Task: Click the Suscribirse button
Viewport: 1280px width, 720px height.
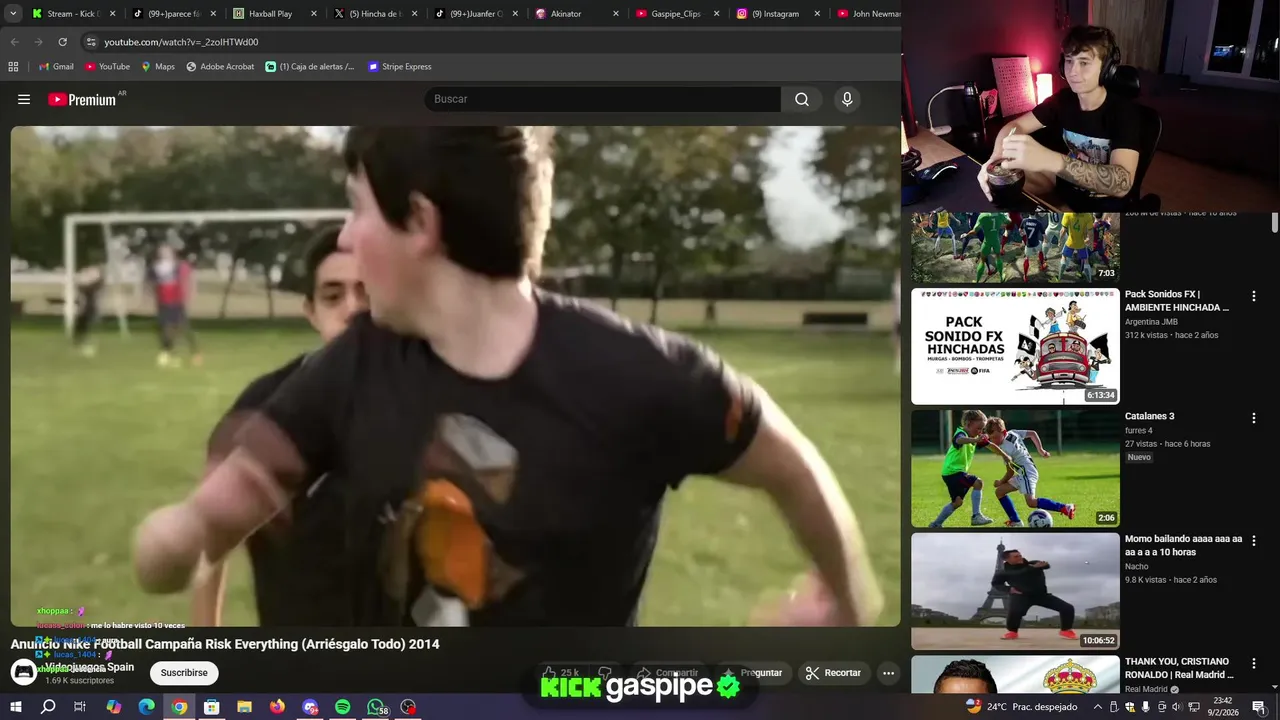Action: (184, 673)
